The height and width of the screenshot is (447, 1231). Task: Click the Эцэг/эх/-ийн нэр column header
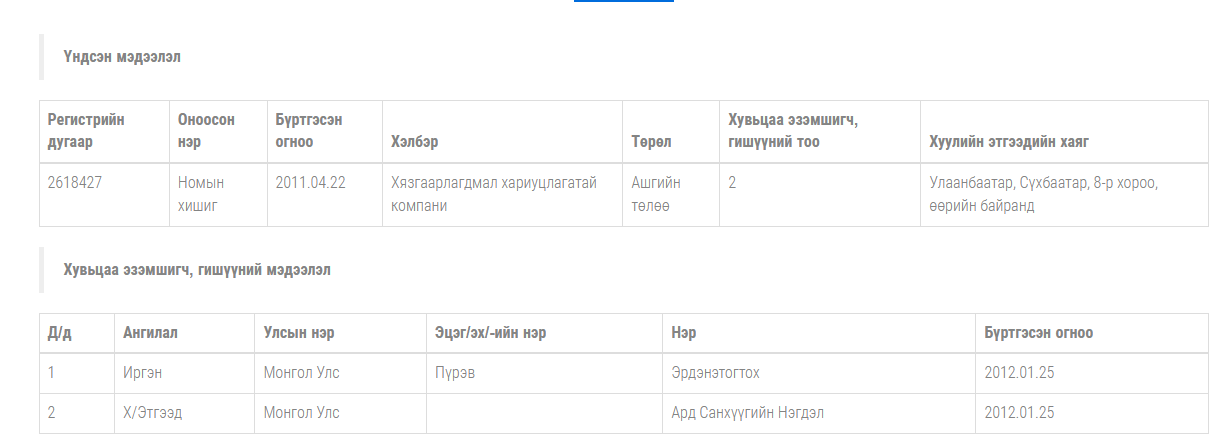tap(490, 333)
